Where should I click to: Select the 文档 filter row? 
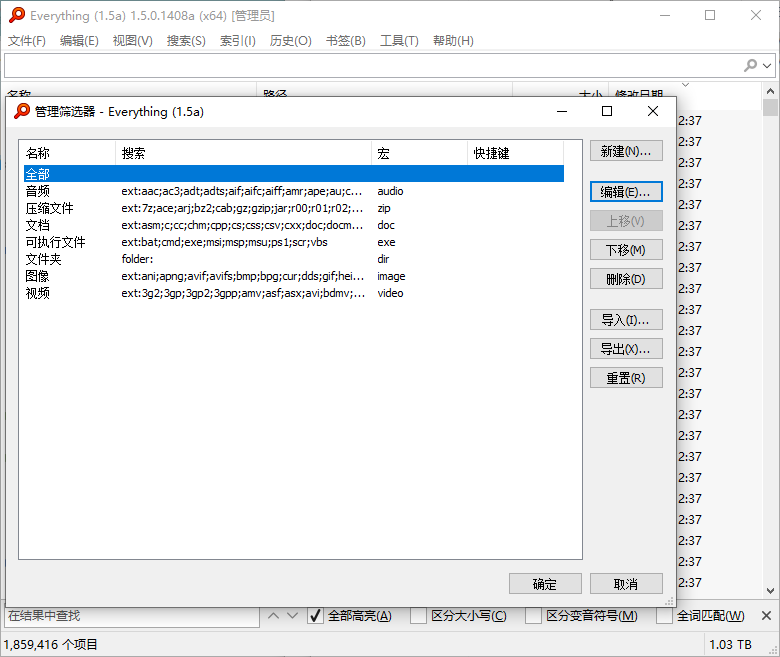click(x=293, y=225)
